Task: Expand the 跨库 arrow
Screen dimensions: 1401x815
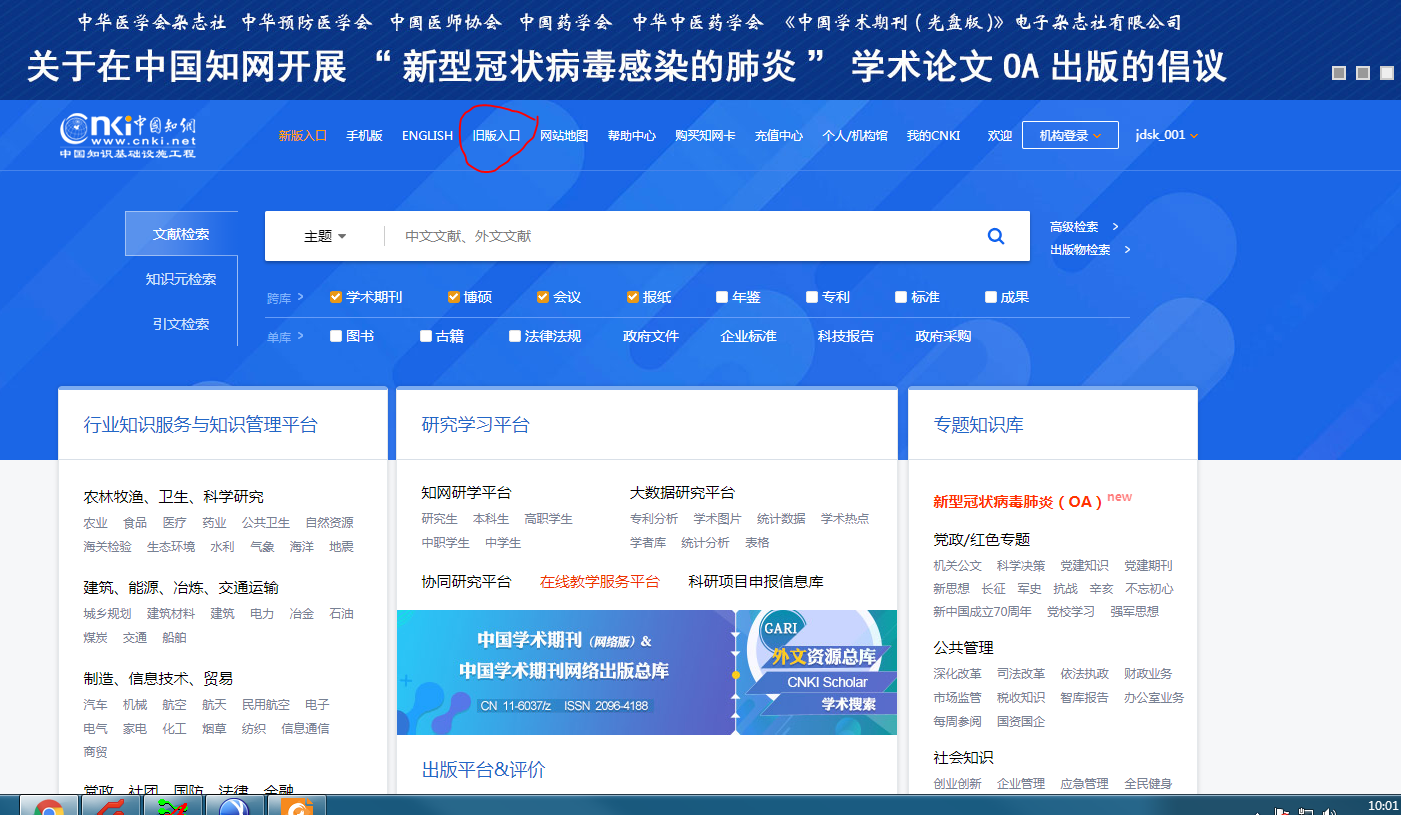Action: 301,297
